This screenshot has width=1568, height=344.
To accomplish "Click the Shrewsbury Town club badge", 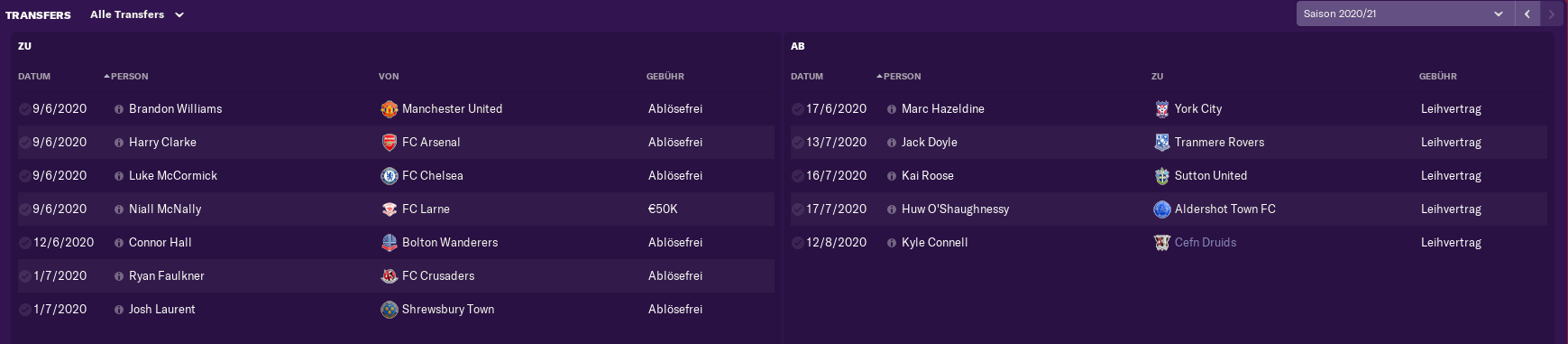I will click(390, 310).
